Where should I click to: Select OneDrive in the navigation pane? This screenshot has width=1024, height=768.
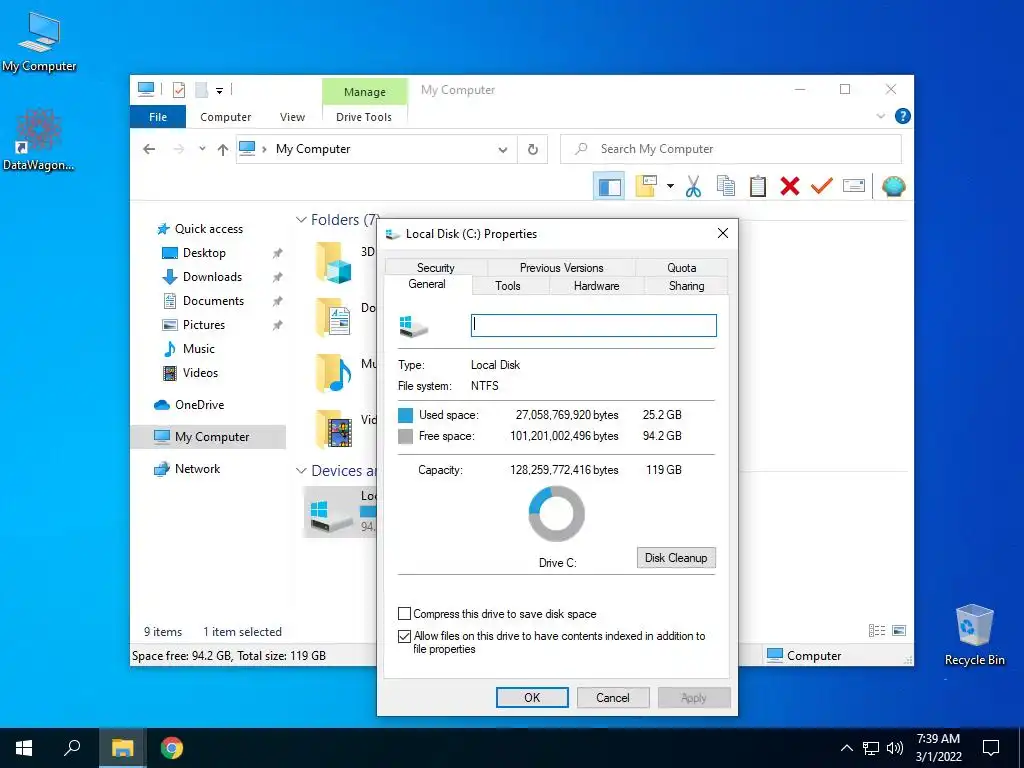[199, 405]
